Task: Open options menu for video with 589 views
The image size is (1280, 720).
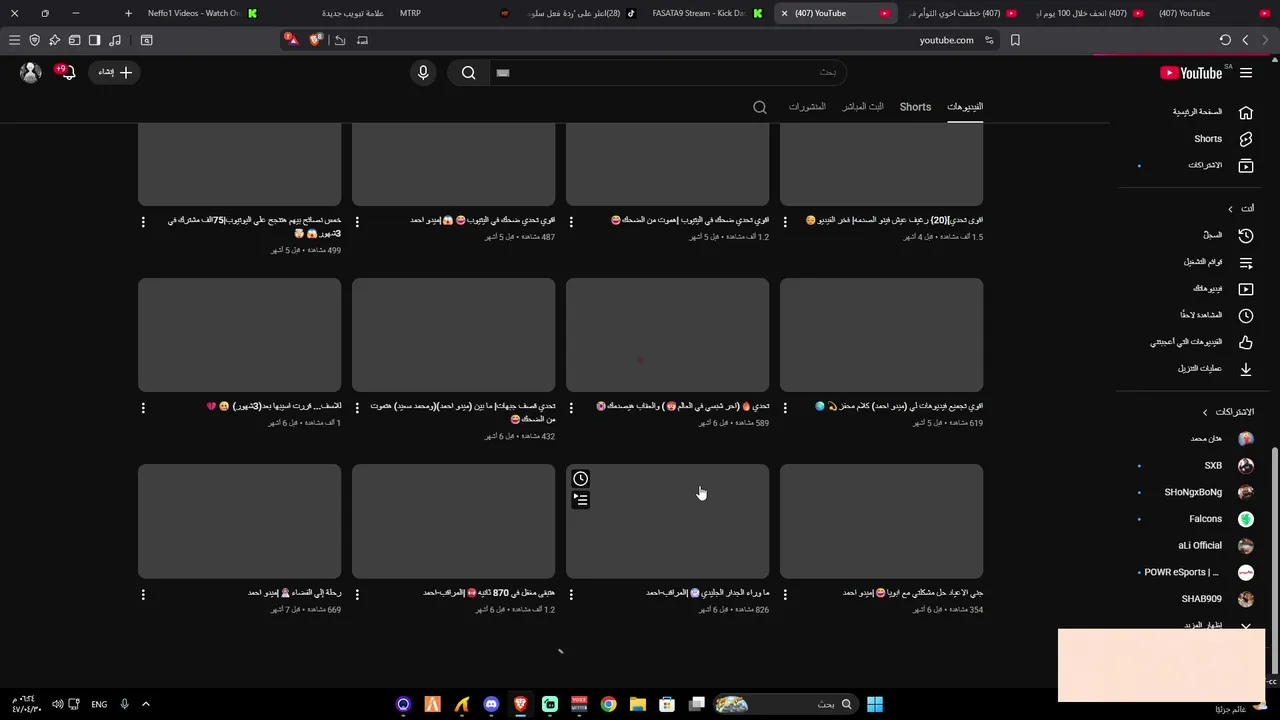Action: (571, 408)
